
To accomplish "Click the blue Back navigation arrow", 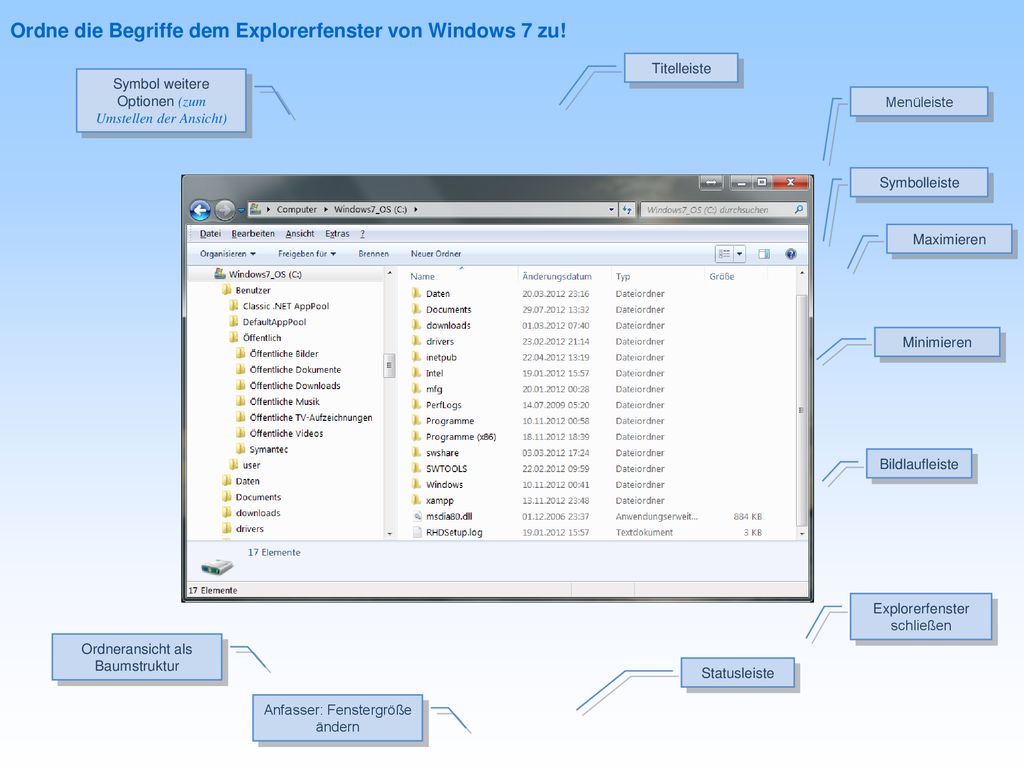I will pos(200,210).
